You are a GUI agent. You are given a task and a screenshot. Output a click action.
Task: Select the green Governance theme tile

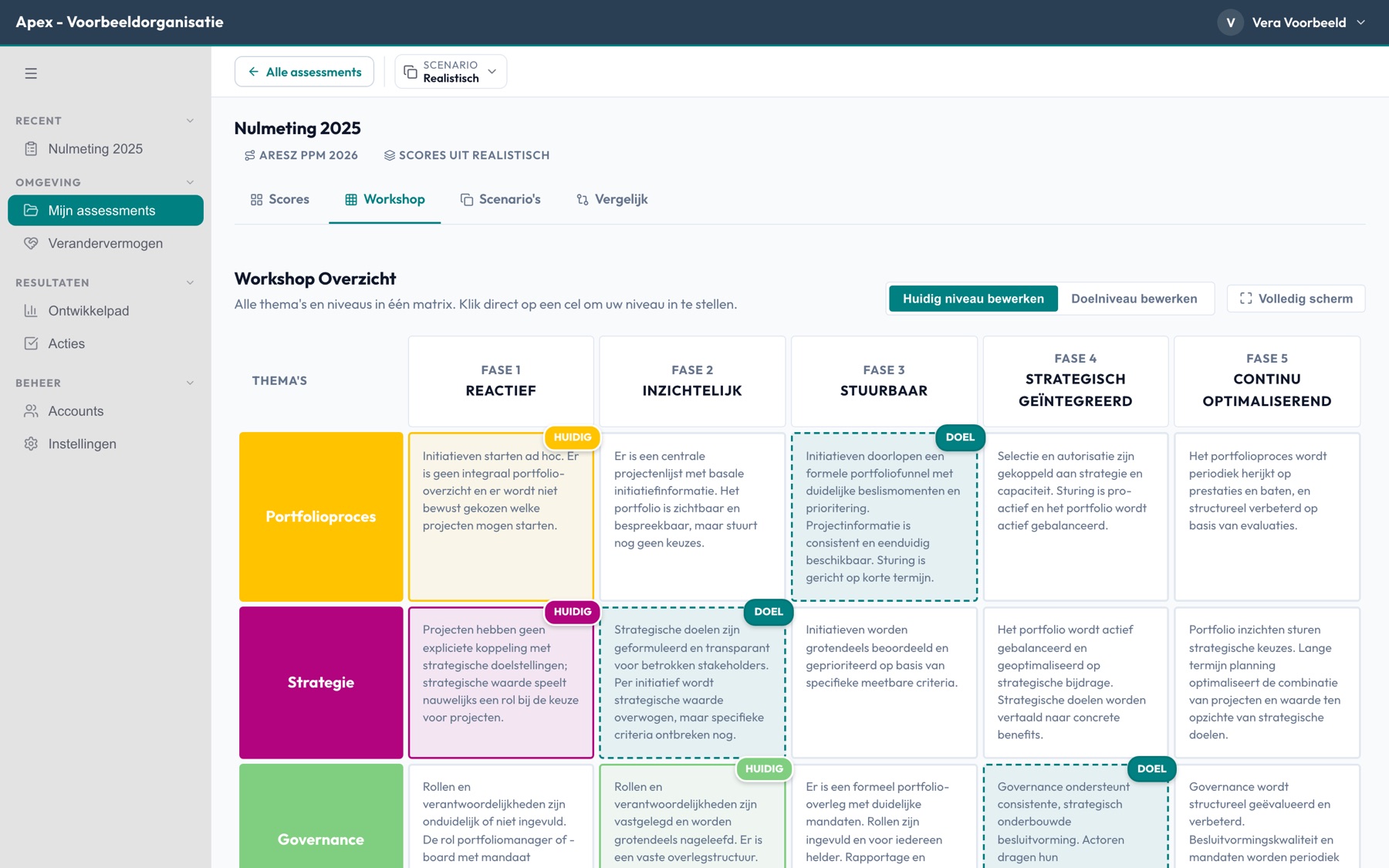tap(321, 816)
